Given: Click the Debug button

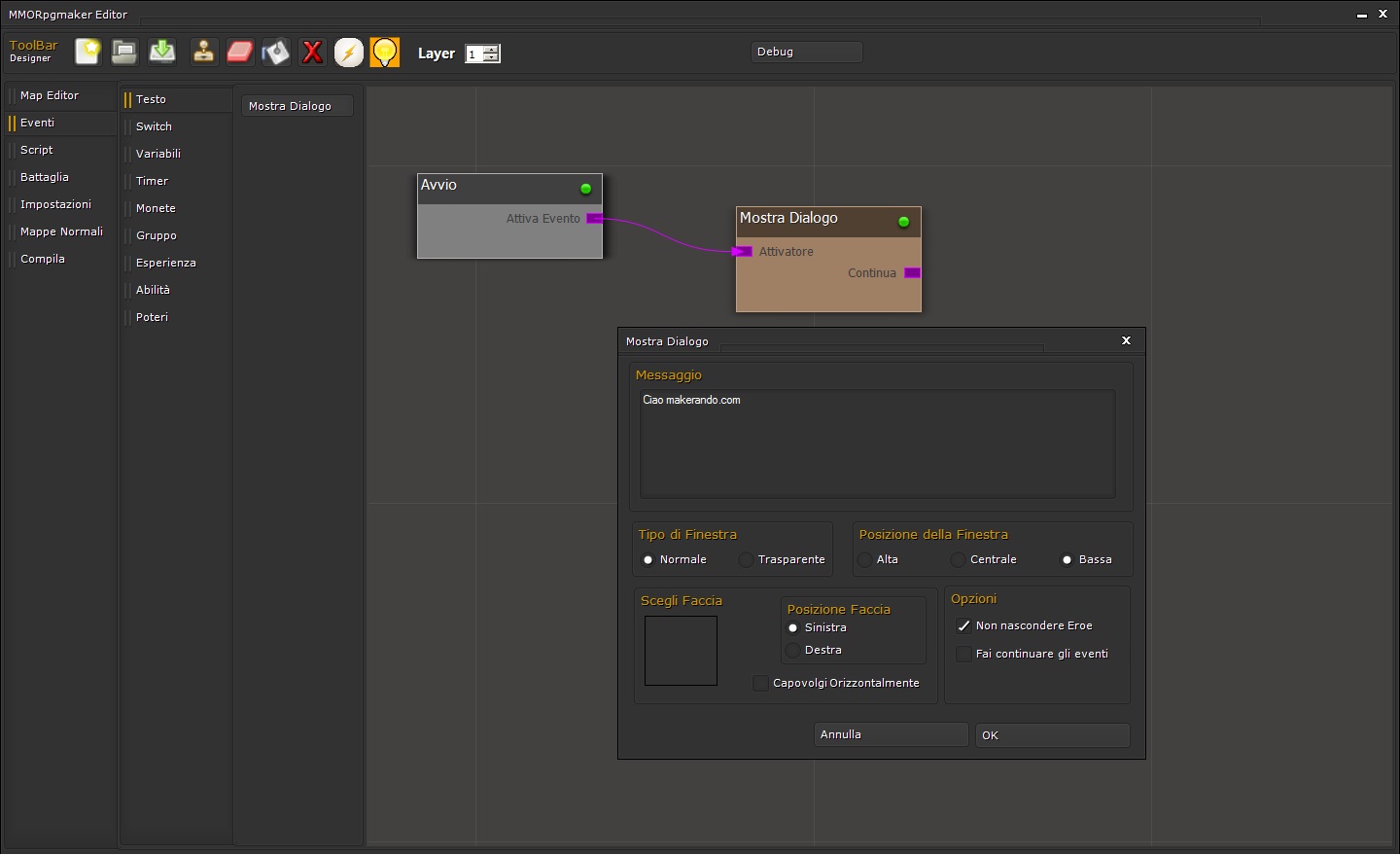Looking at the screenshot, I should 807,52.
